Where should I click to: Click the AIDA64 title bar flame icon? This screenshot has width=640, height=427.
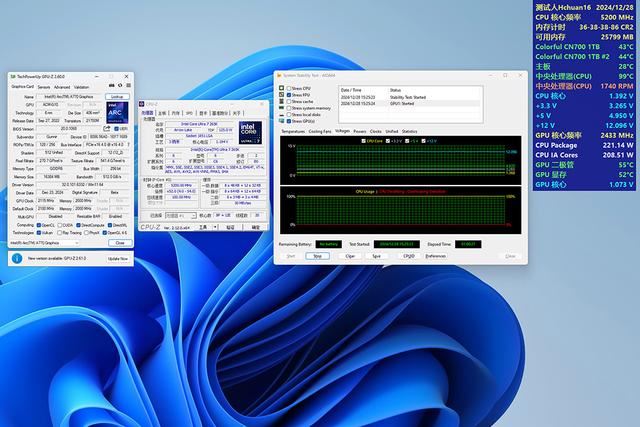click(280, 76)
